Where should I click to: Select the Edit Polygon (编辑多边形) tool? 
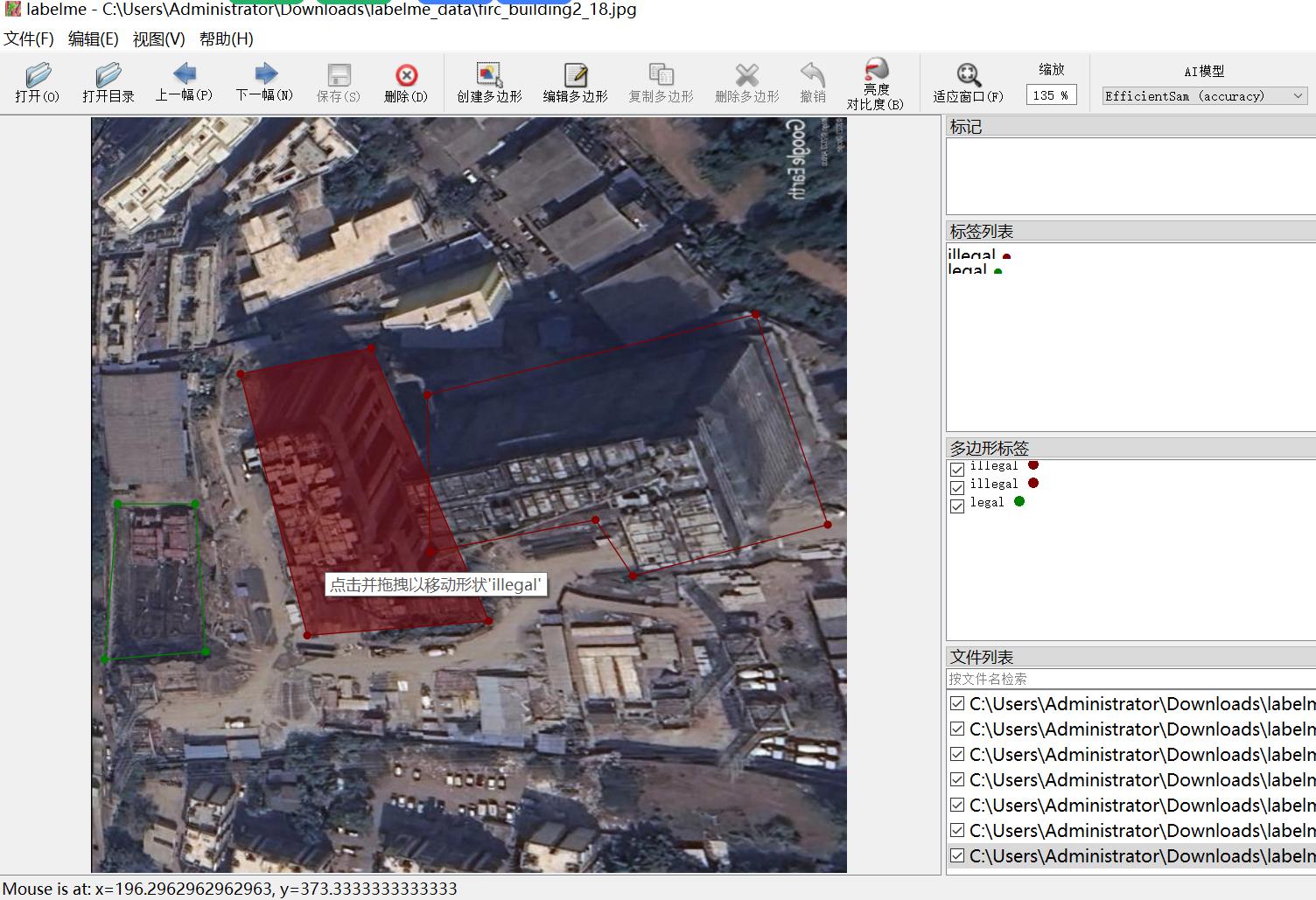click(x=575, y=82)
